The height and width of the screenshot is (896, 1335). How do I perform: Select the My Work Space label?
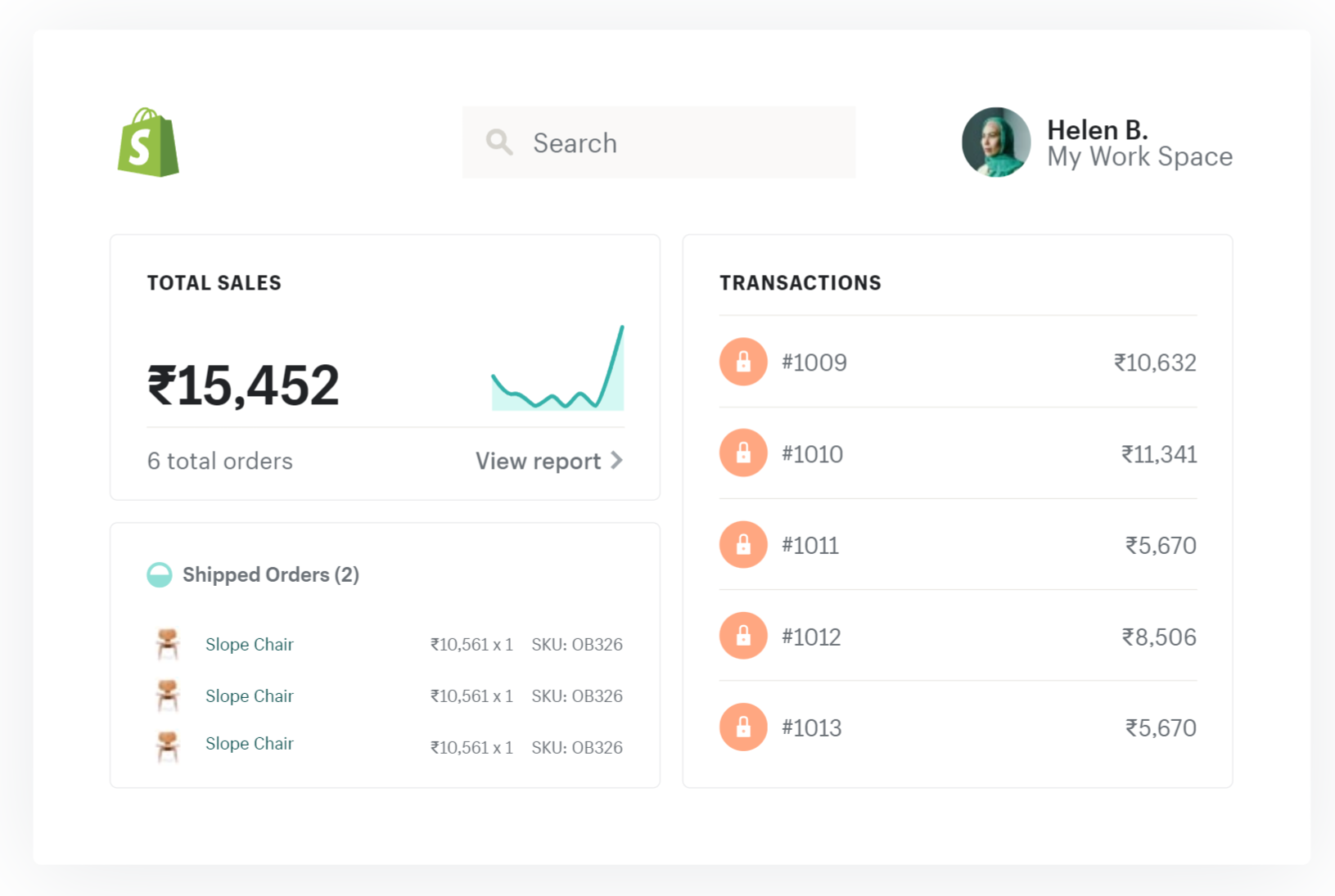[1139, 156]
